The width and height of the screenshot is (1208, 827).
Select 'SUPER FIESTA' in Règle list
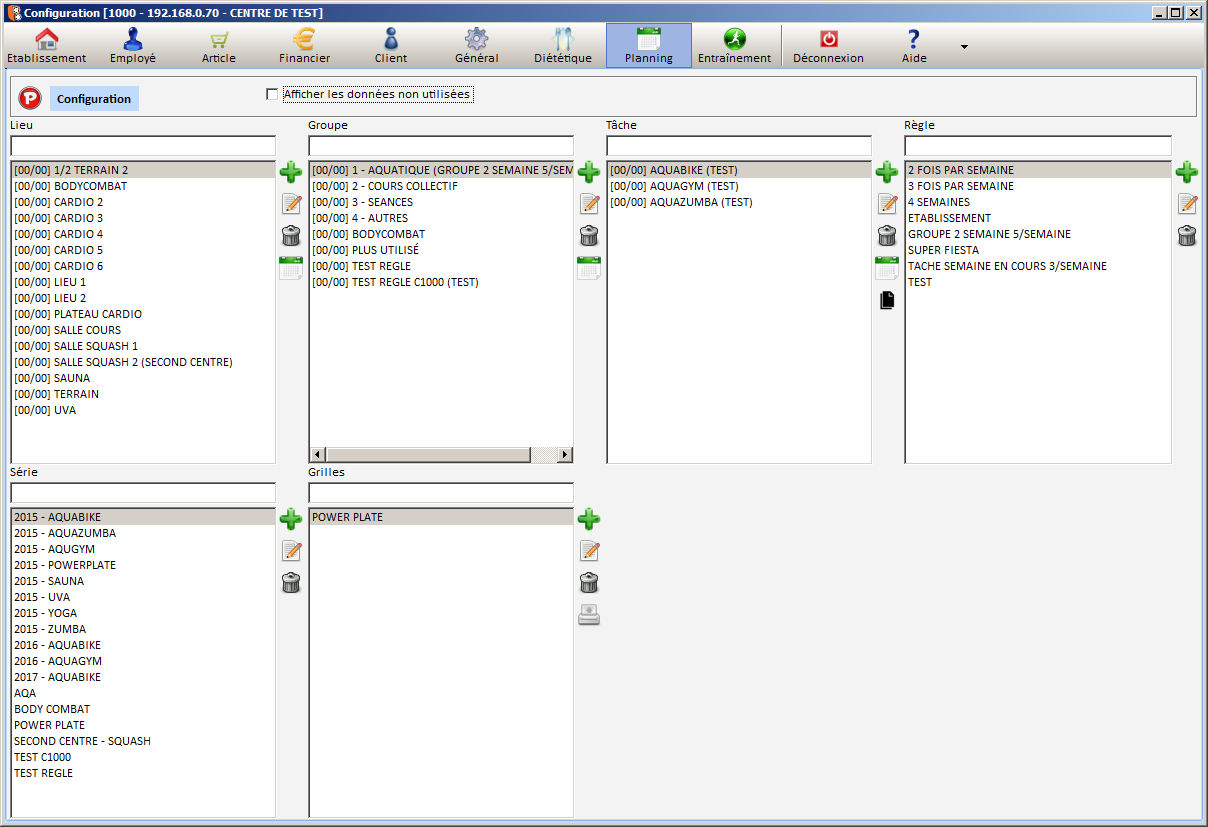click(943, 250)
